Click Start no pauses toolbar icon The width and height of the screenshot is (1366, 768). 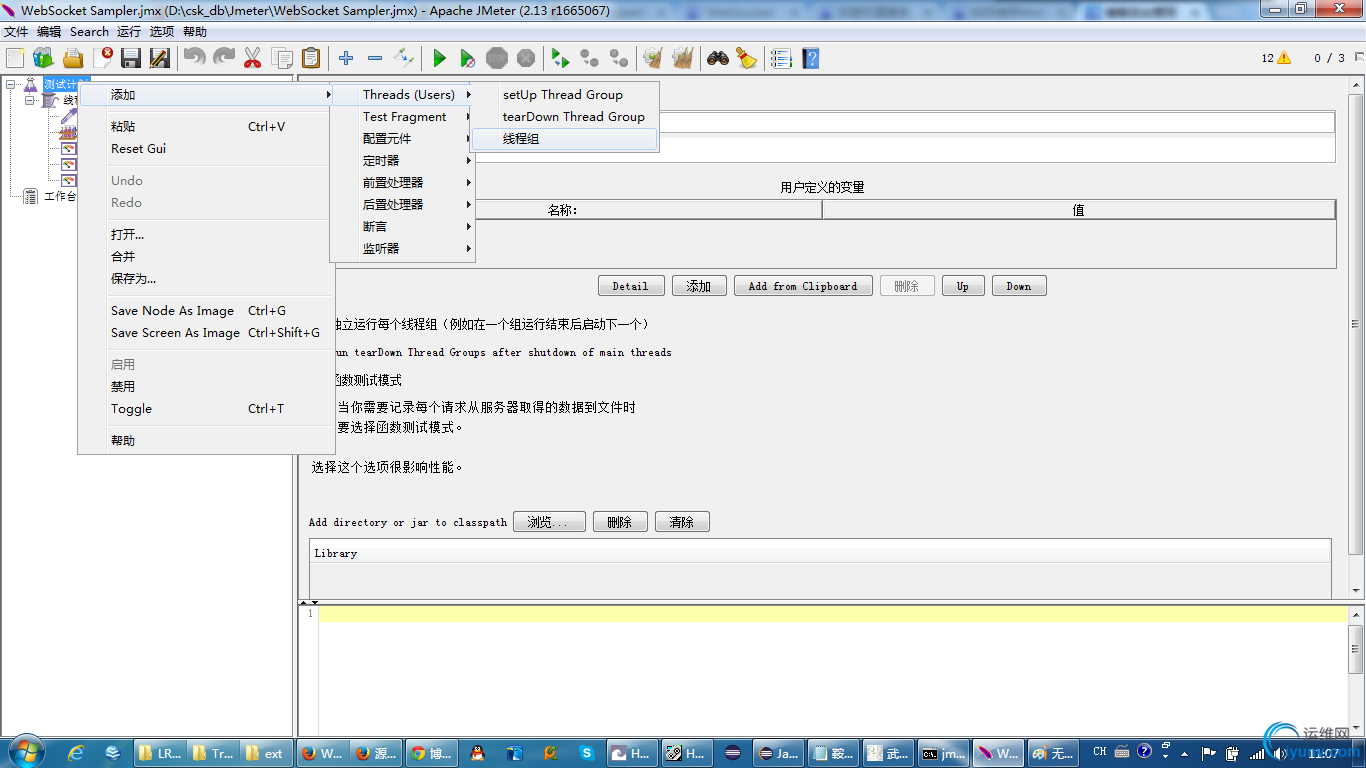467,58
